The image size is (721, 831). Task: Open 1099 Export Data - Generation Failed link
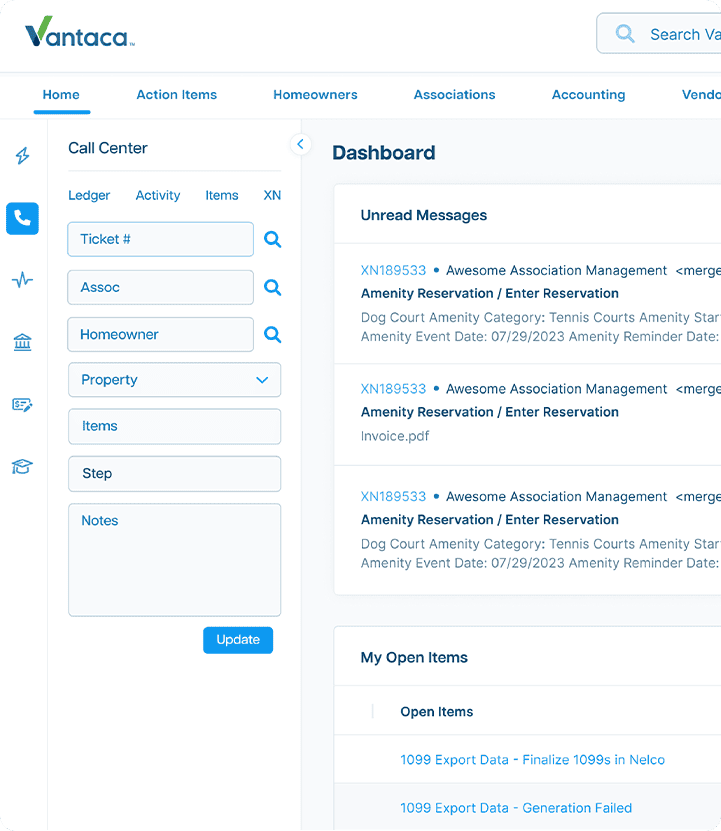click(516, 808)
